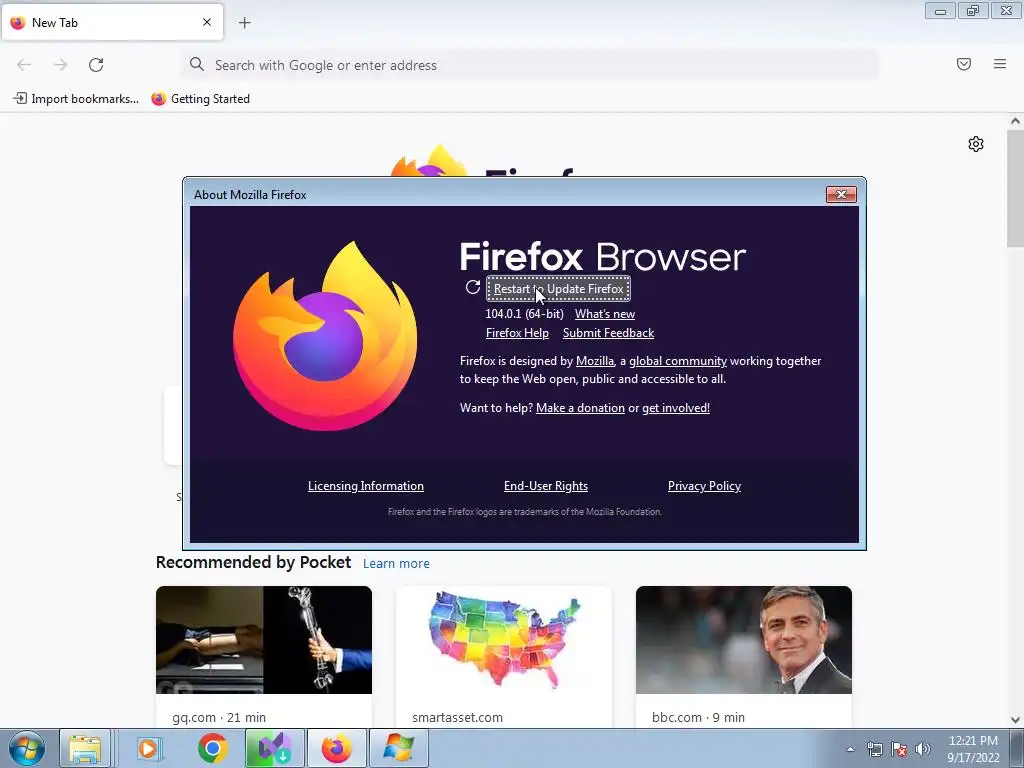Image resolution: width=1024 pixels, height=768 pixels.
Task: Click the volume speaker tray icon
Action: pos(923,749)
